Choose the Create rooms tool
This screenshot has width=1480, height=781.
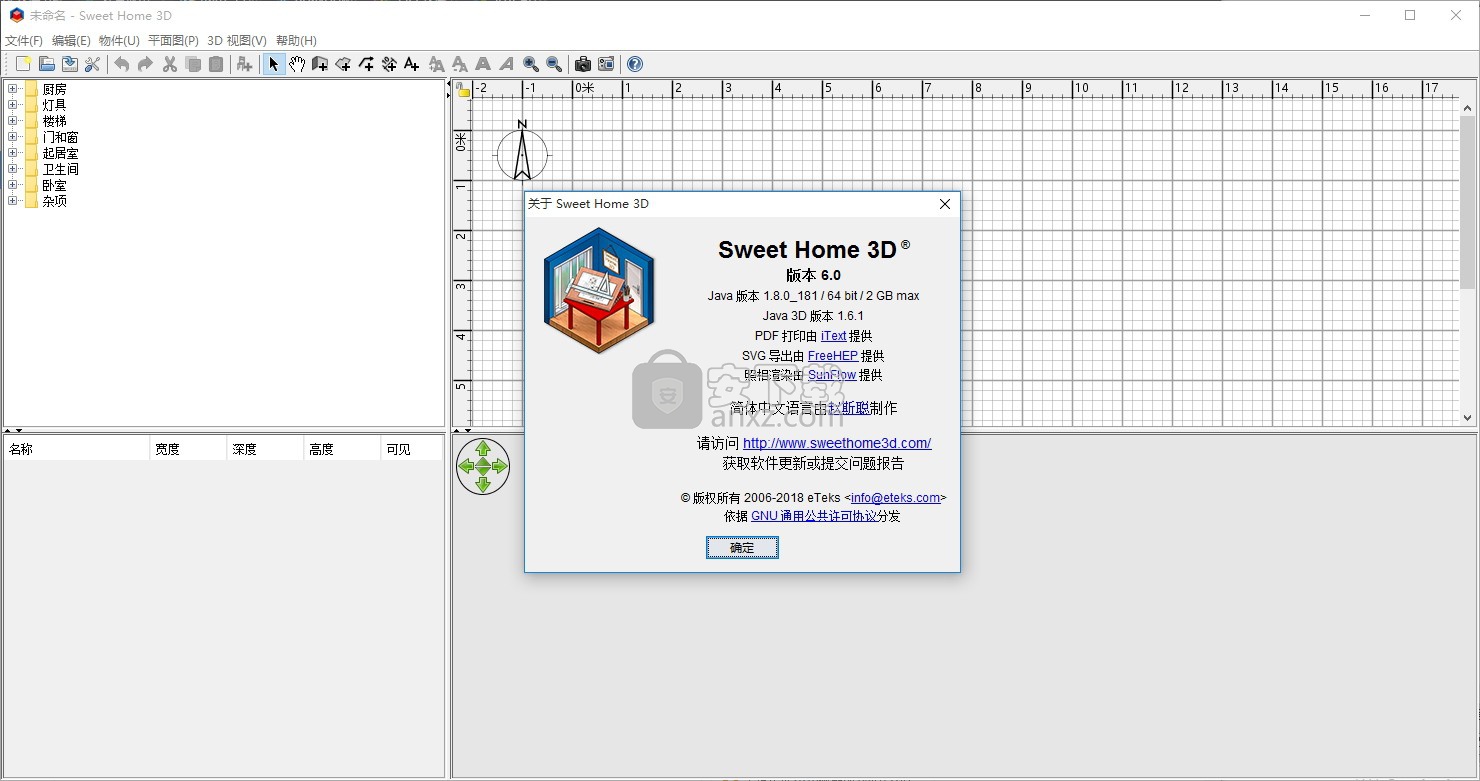pos(343,64)
